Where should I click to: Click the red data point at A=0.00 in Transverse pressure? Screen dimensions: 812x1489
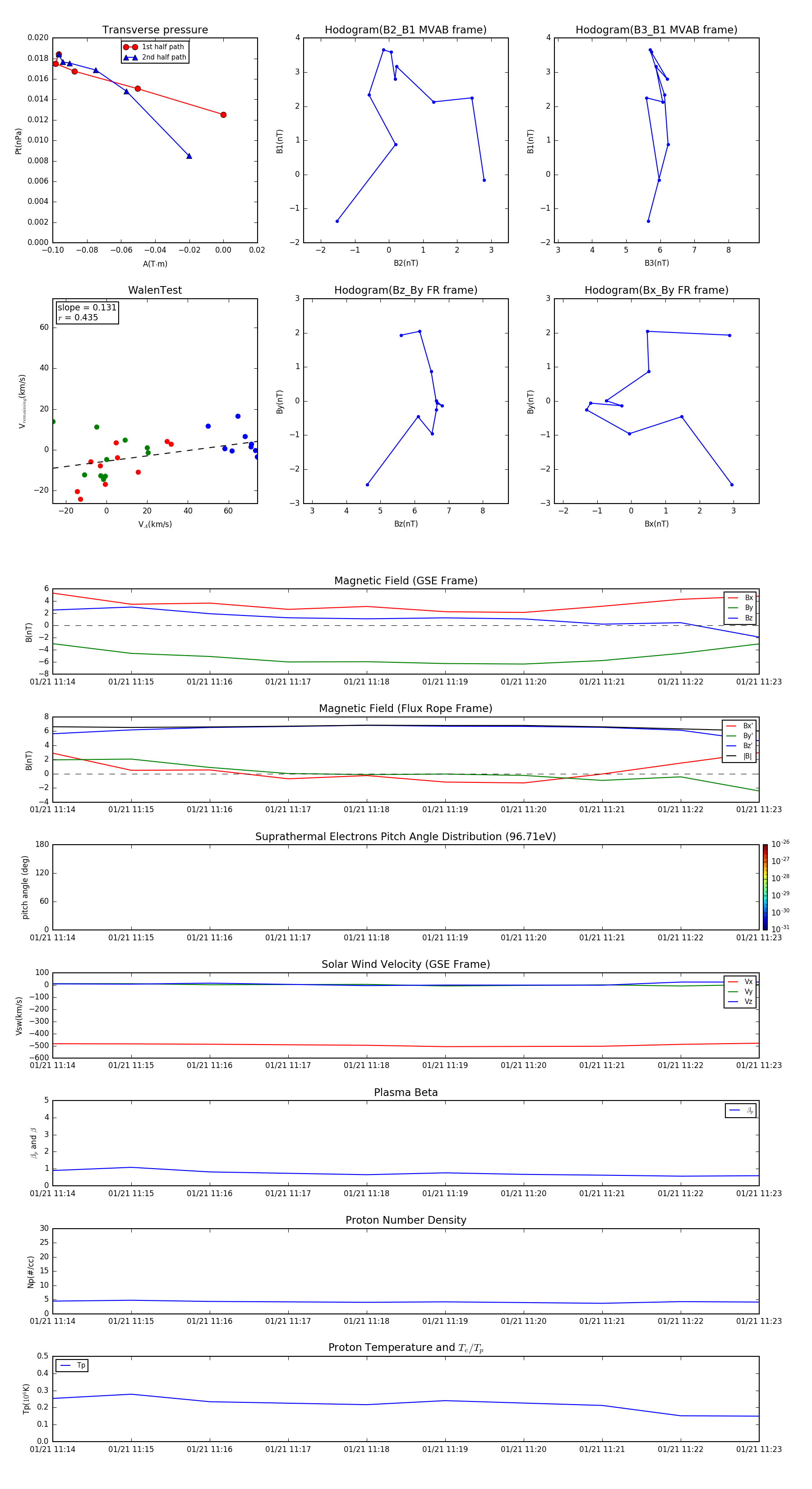[223, 115]
